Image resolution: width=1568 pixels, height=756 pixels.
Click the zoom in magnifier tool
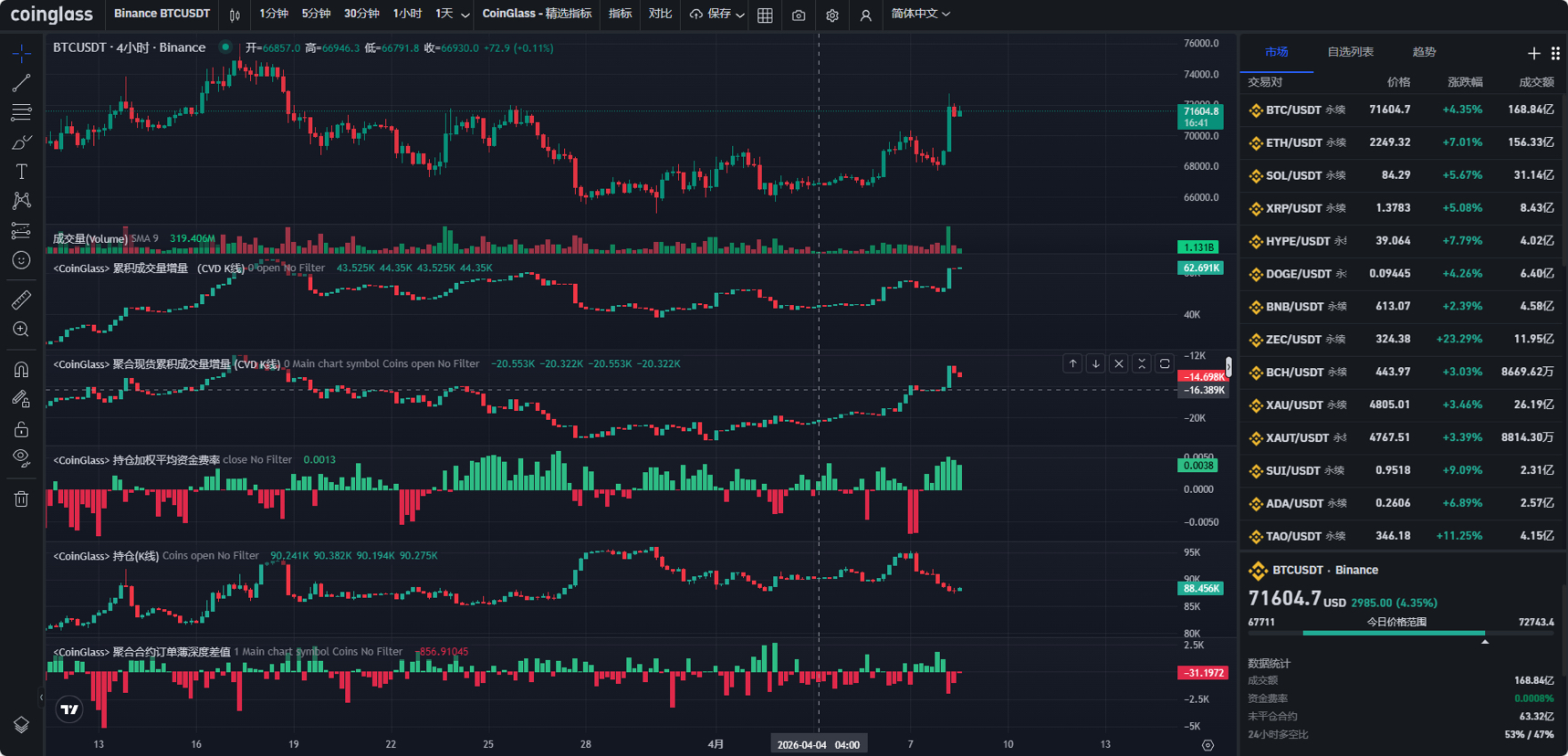[x=21, y=330]
